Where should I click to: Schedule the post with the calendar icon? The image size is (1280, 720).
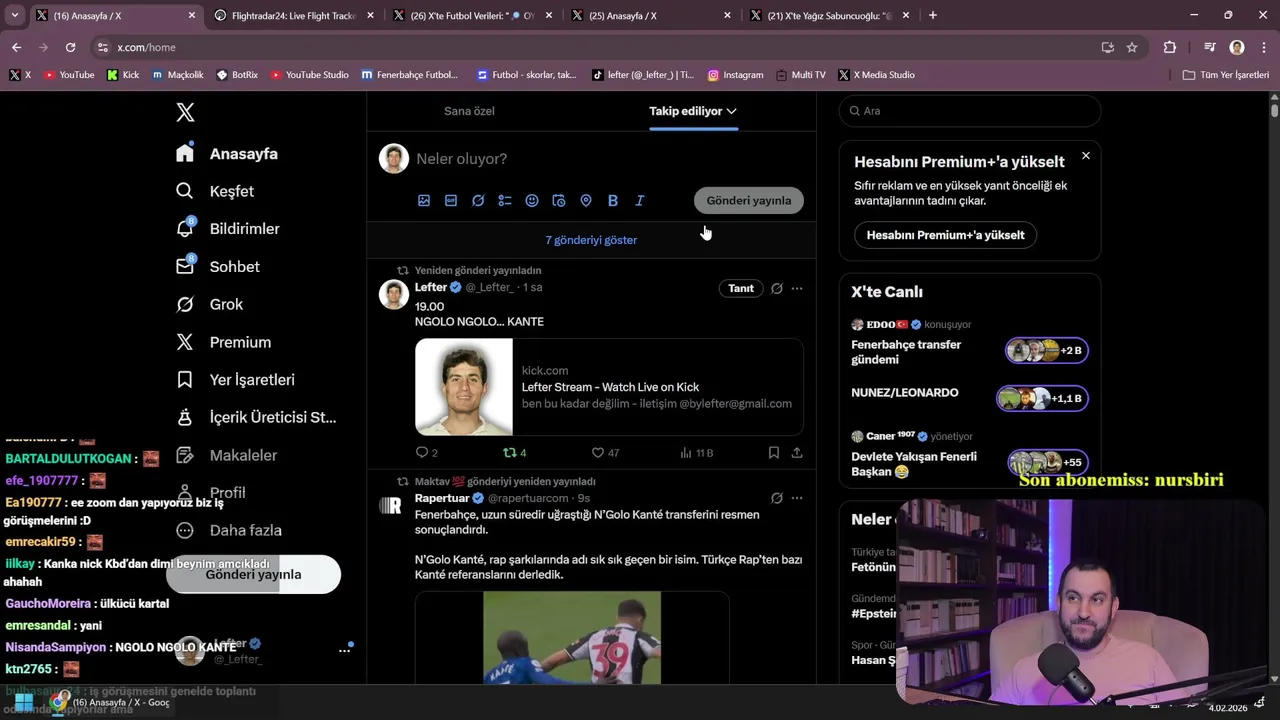pyautogui.click(x=559, y=201)
